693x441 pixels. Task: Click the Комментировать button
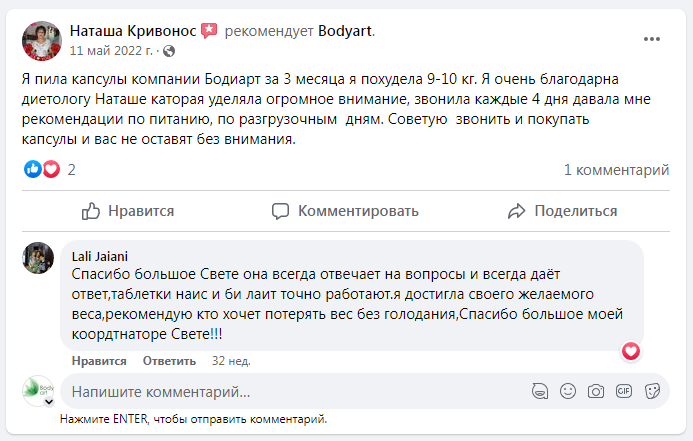click(x=346, y=211)
